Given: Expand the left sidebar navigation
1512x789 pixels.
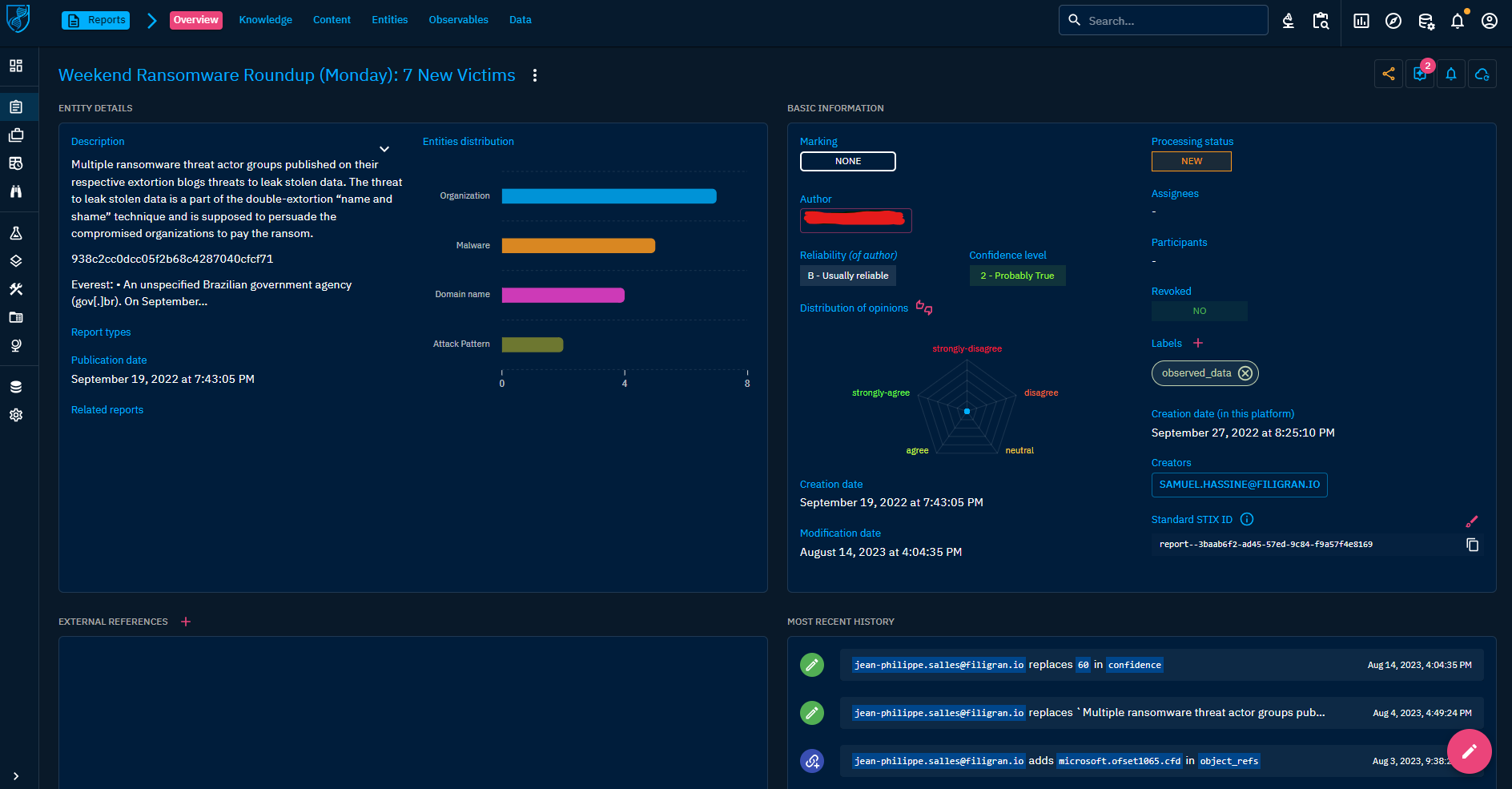Looking at the screenshot, I should pyautogui.click(x=16, y=775).
